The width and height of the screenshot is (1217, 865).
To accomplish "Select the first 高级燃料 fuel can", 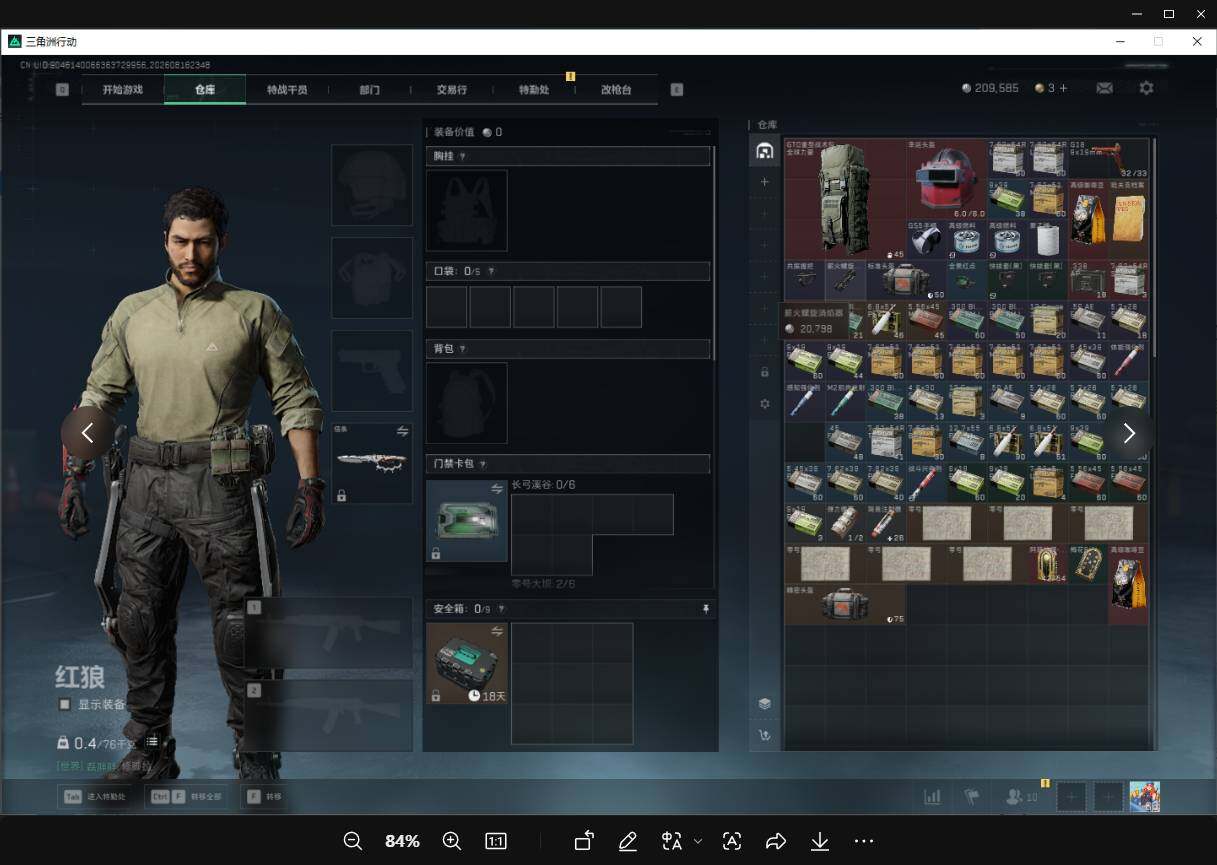I will coord(966,239).
